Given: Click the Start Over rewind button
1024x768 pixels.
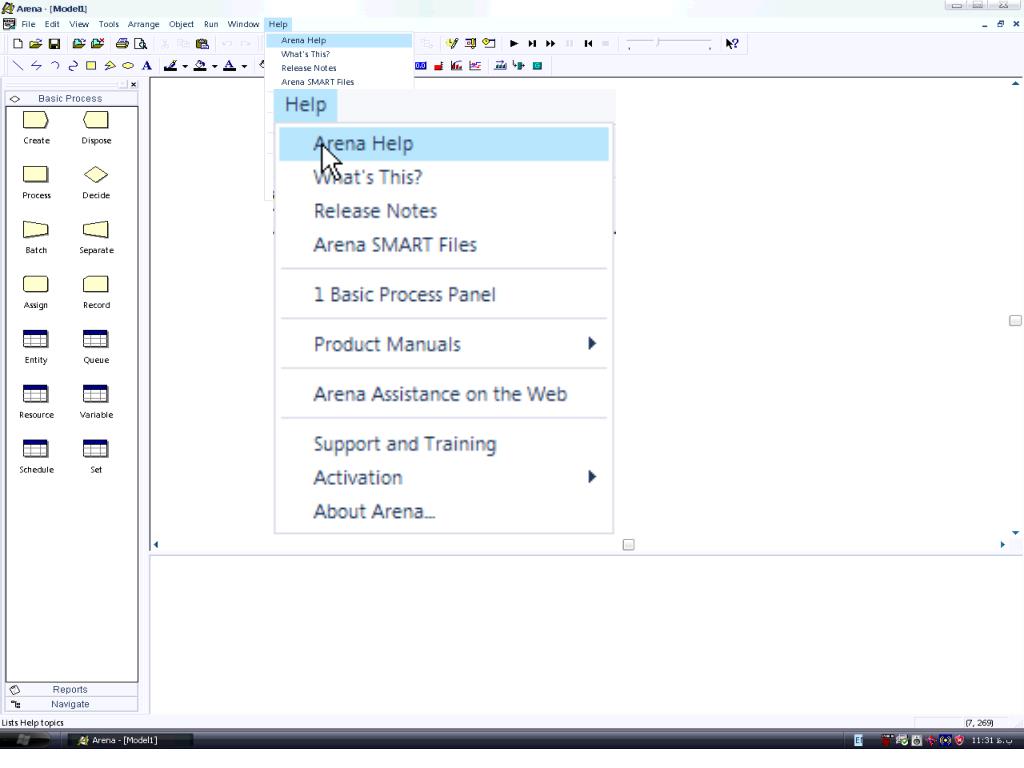Looking at the screenshot, I should (x=588, y=44).
